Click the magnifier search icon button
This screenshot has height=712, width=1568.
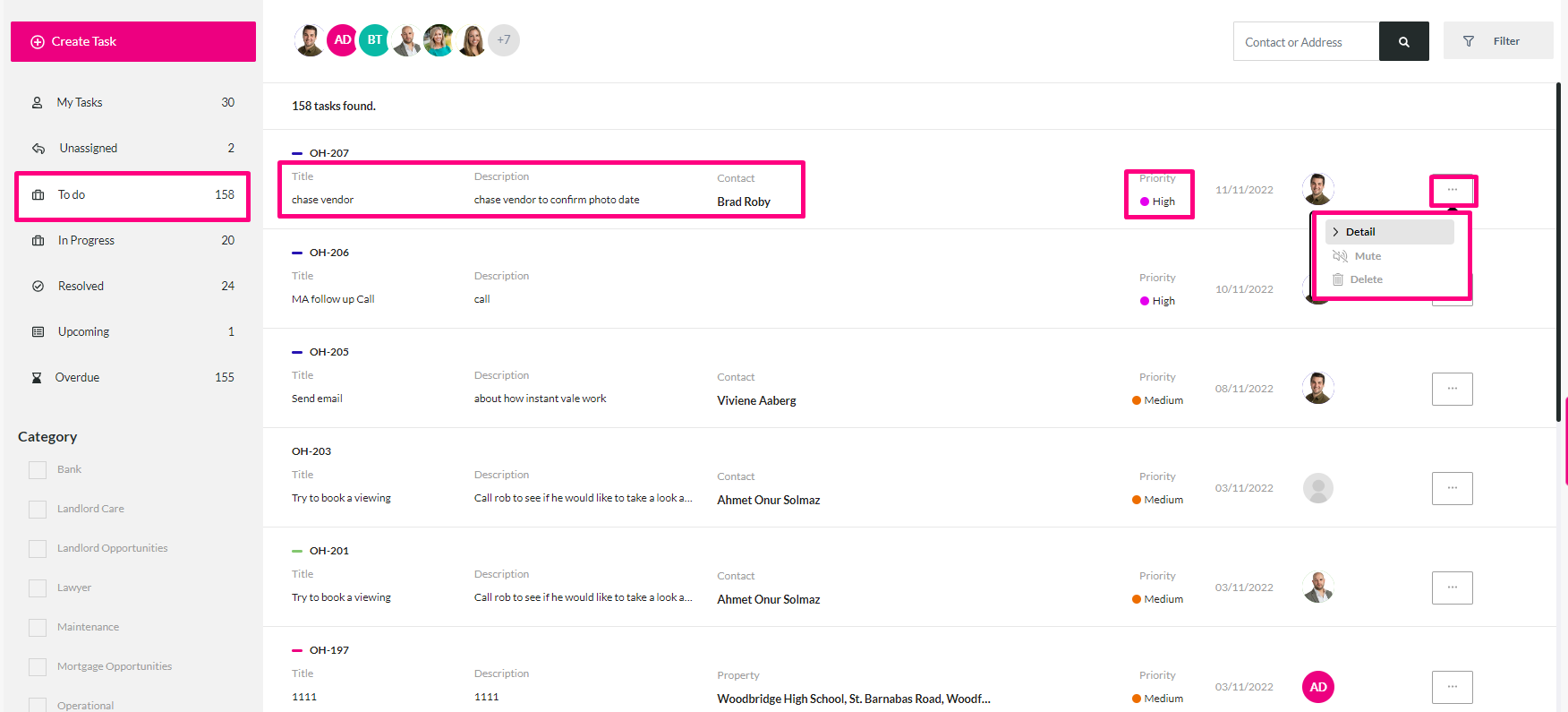pyautogui.click(x=1403, y=41)
